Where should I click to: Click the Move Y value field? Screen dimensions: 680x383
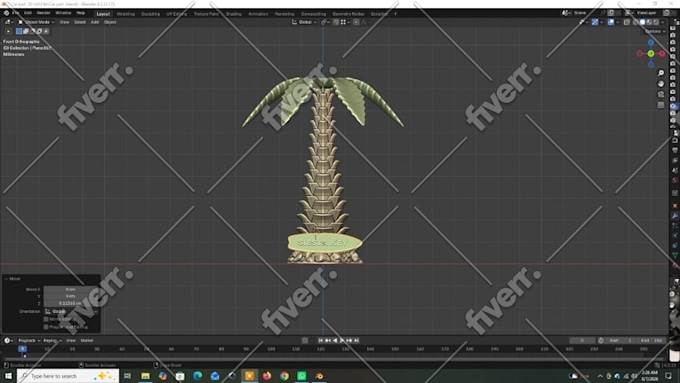[71, 296]
